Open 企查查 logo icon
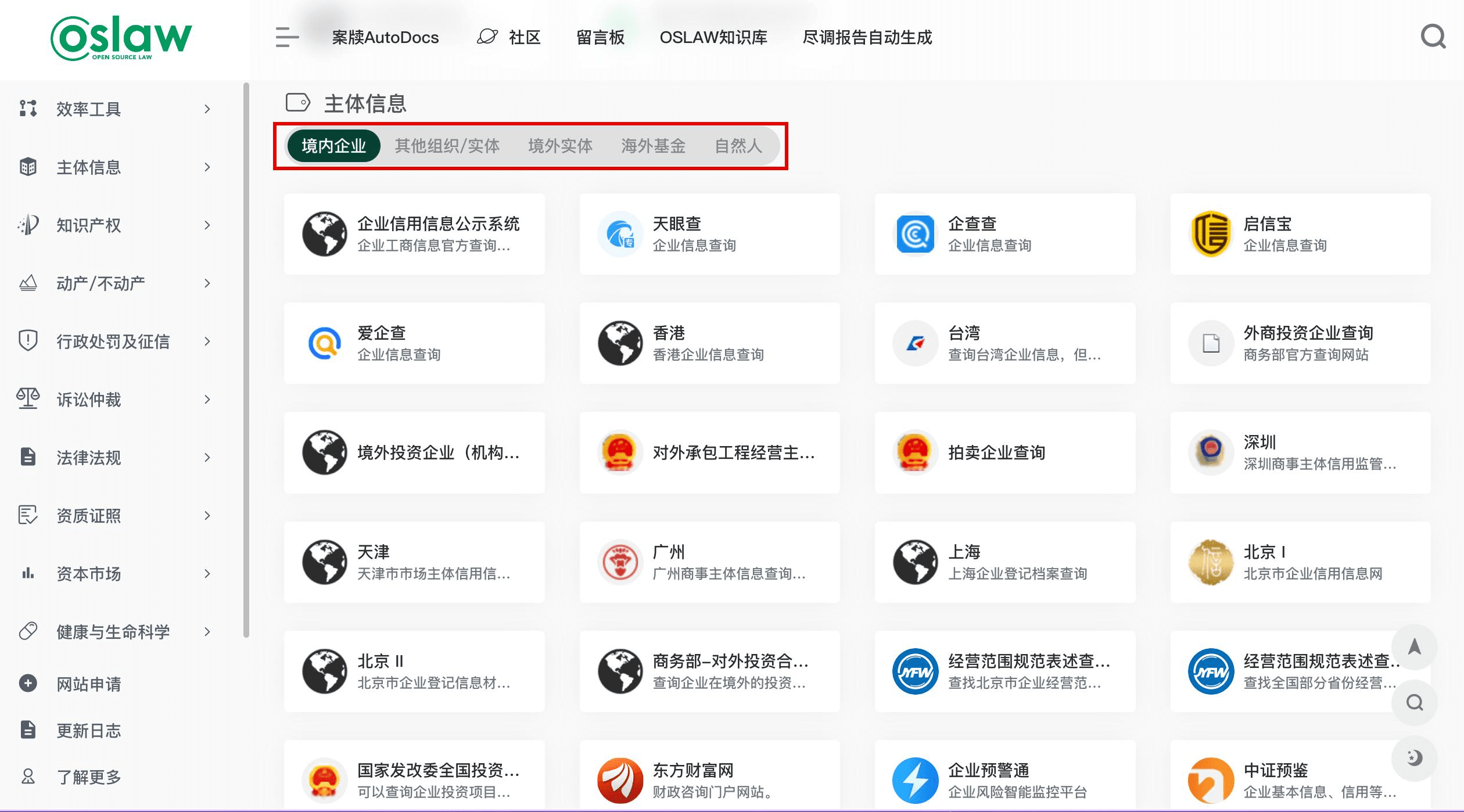The width and height of the screenshot is (1464, 812). (915, 234)
